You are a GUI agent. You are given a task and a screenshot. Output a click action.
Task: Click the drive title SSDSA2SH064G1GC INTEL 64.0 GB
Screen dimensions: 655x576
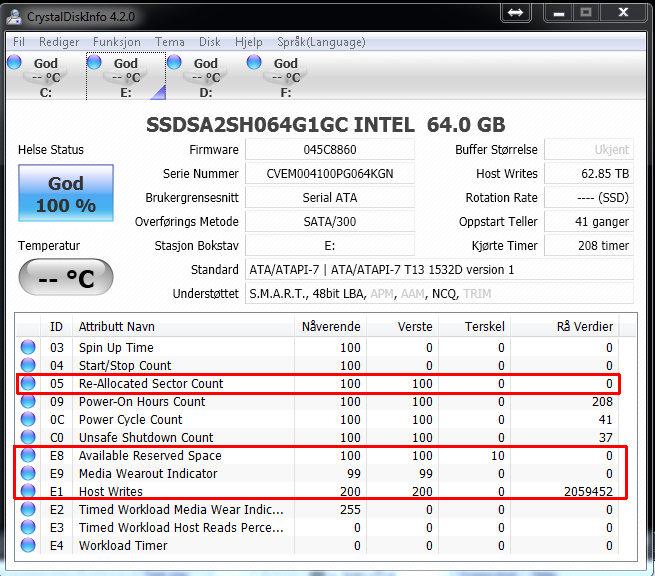326,124
